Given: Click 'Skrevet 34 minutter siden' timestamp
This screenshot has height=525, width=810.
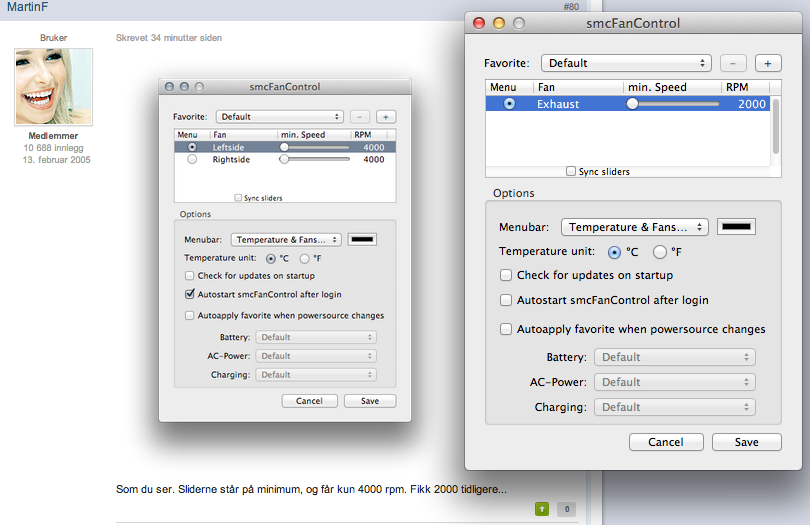Looking at the screenshot, I should 169,38.
